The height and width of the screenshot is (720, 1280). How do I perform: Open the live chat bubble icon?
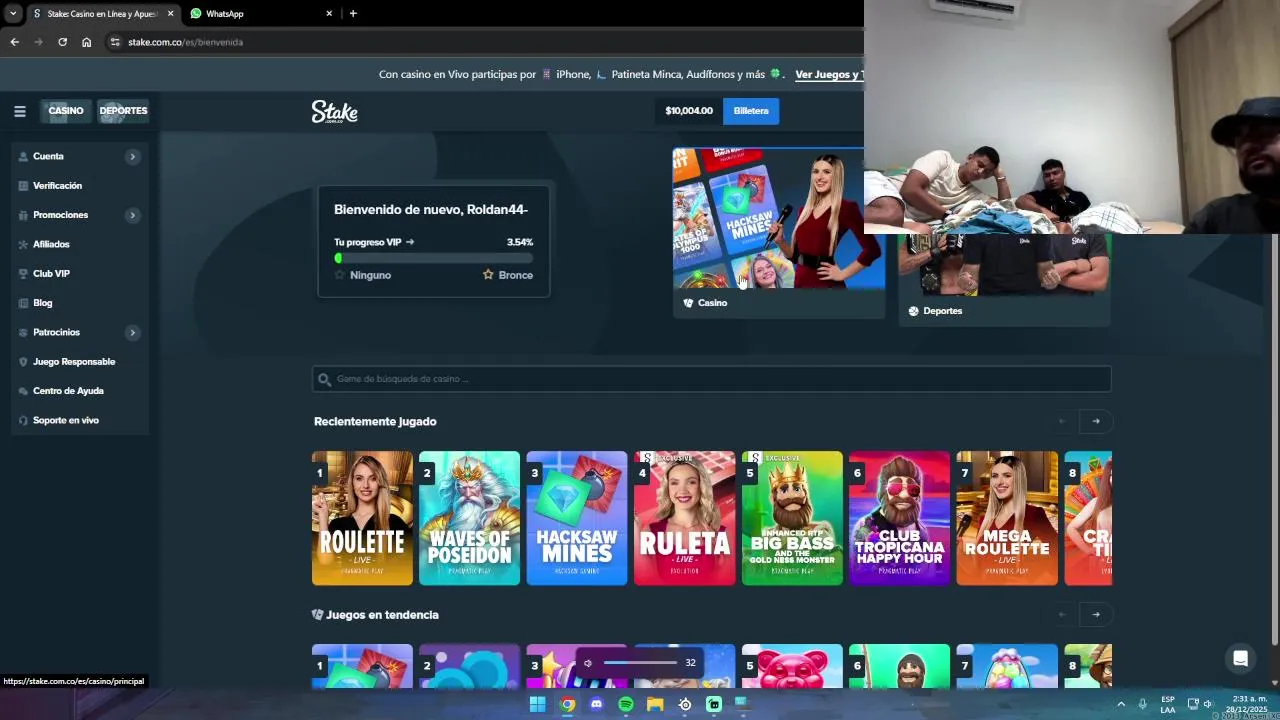click(1240, 658)
